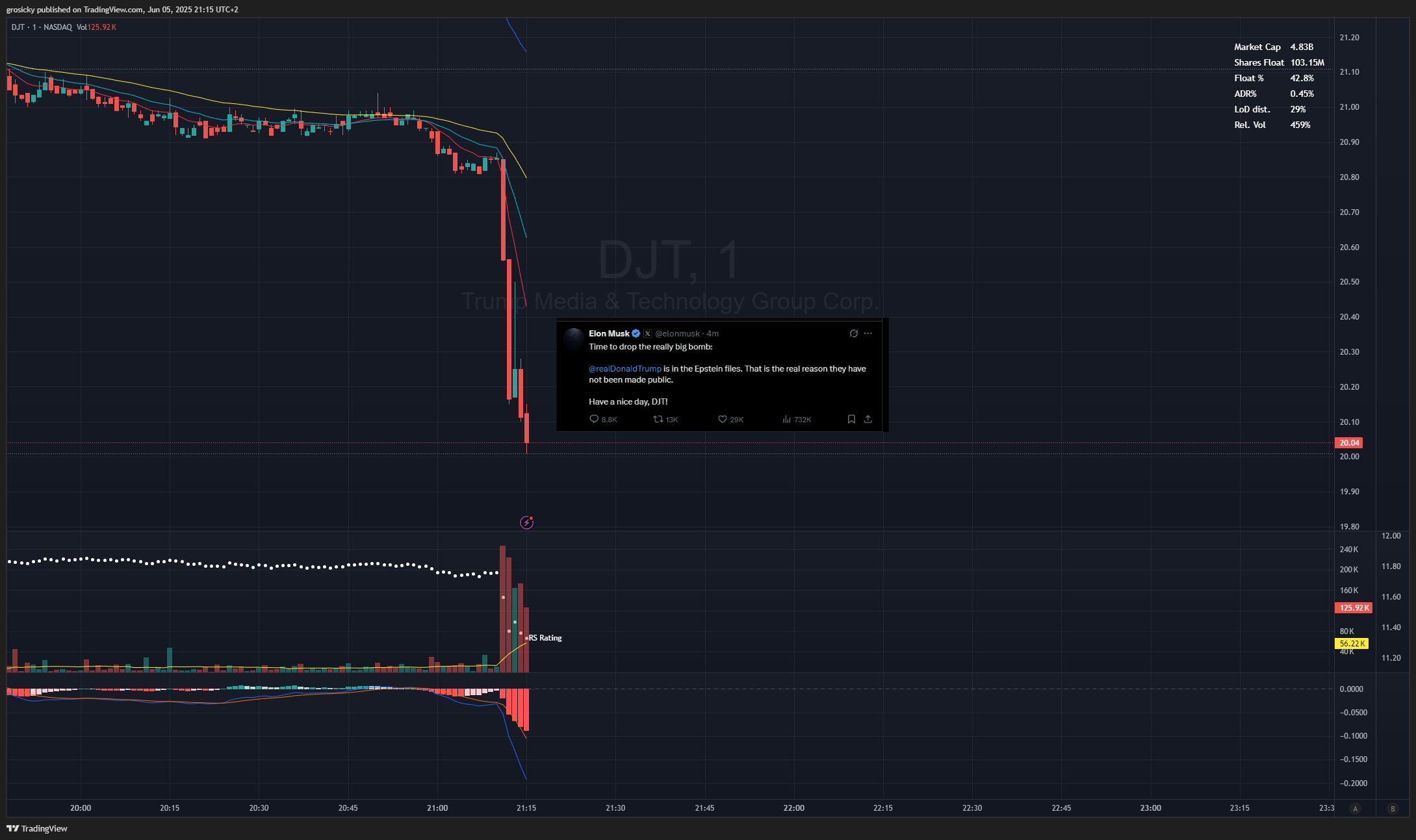The image size is (1416, 840).
Task: Click the Grok icon on the tweet
Action: click(853, 333)
